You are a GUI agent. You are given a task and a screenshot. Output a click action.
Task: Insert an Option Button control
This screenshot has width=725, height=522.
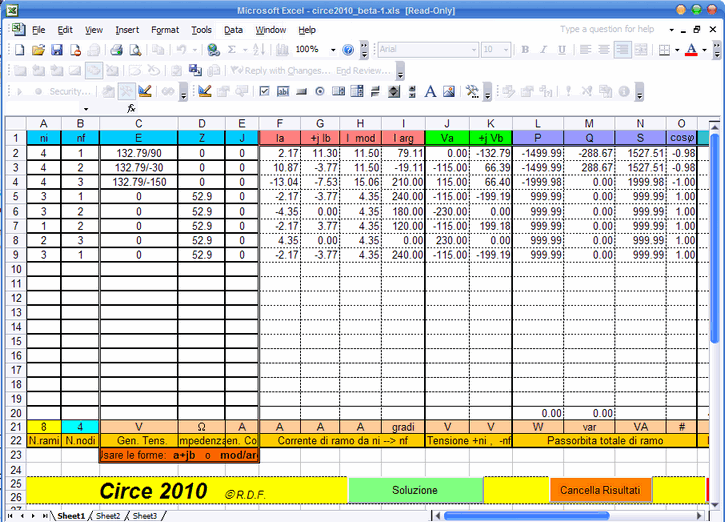(x=319, y=91)
